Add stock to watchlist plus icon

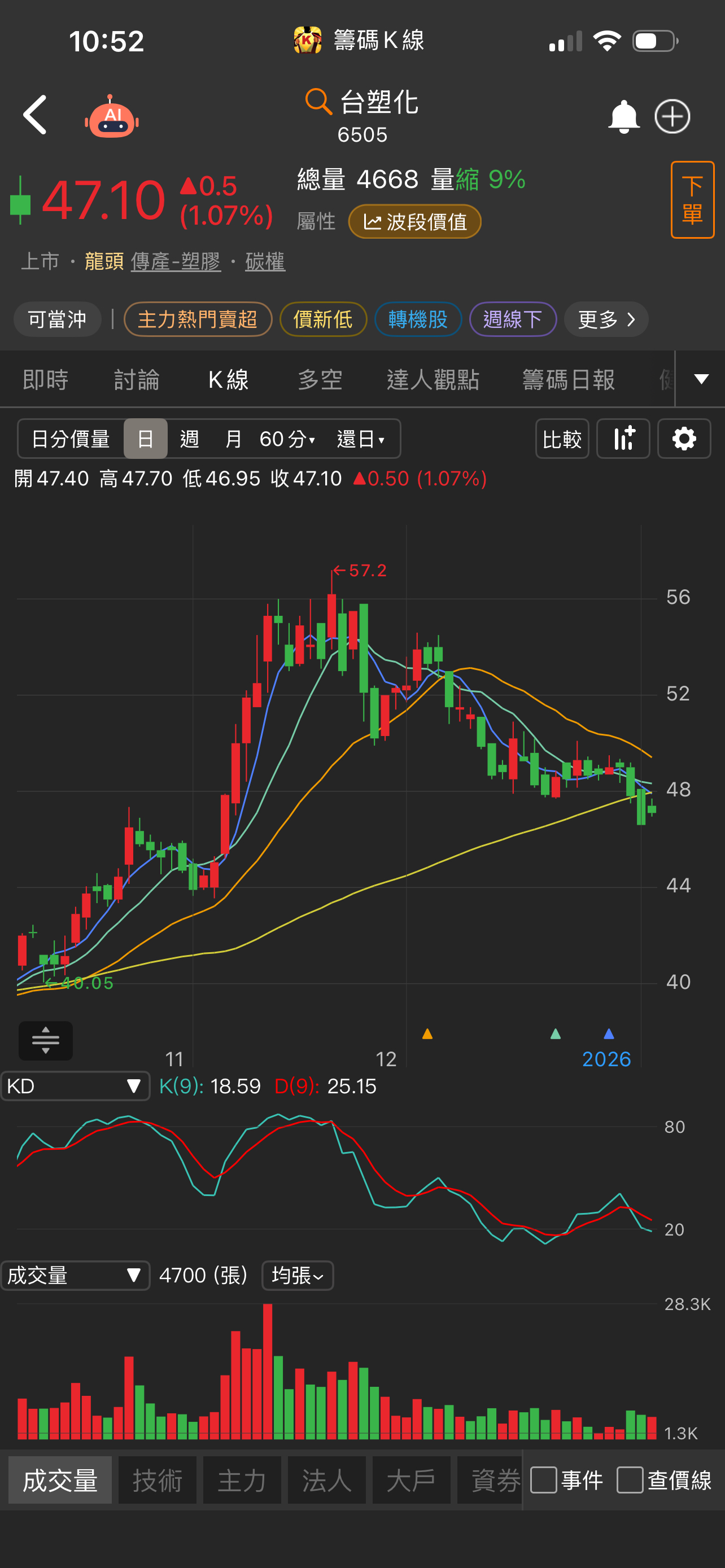point(672,116)
